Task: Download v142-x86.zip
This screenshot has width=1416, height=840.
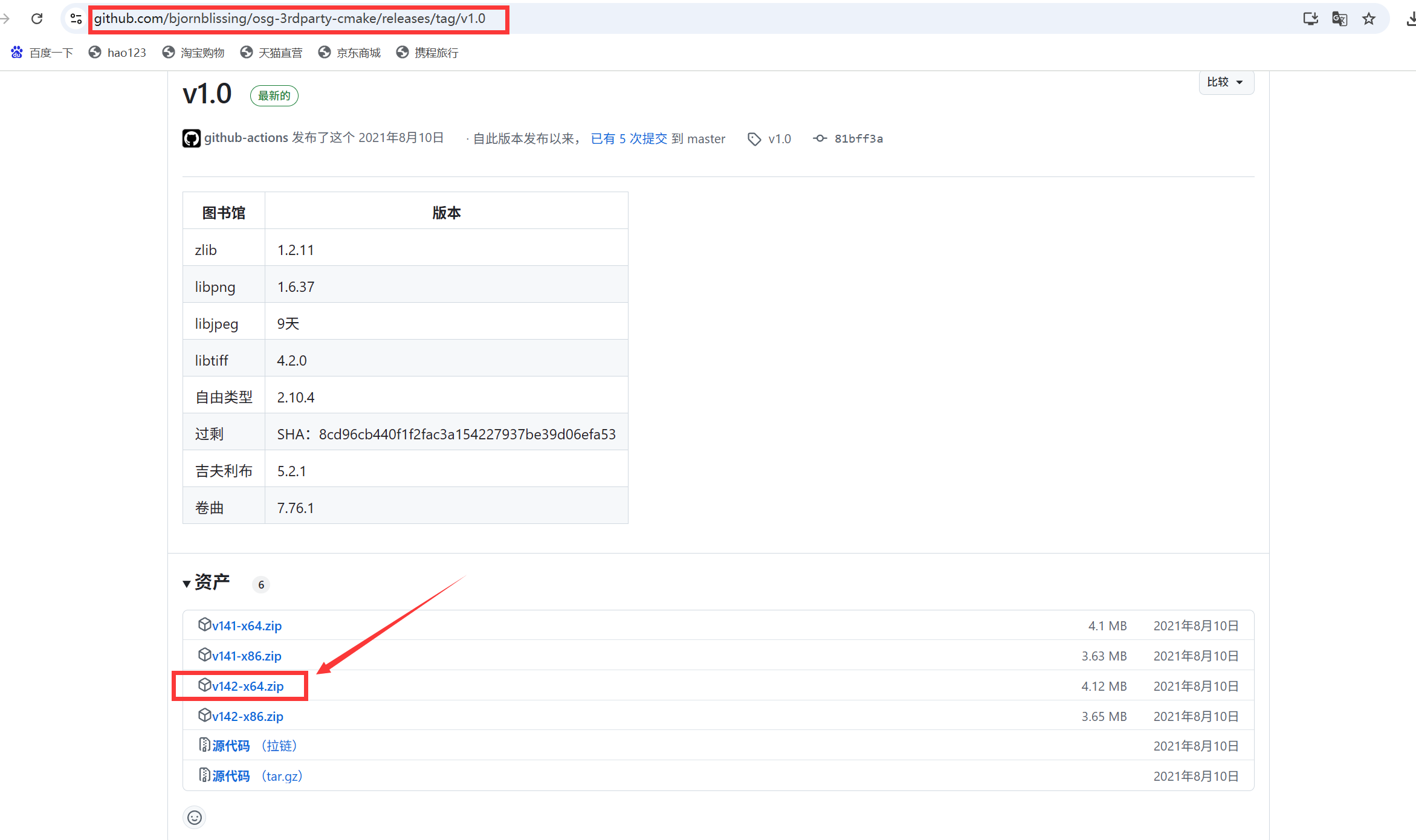Action: [248, 716]
